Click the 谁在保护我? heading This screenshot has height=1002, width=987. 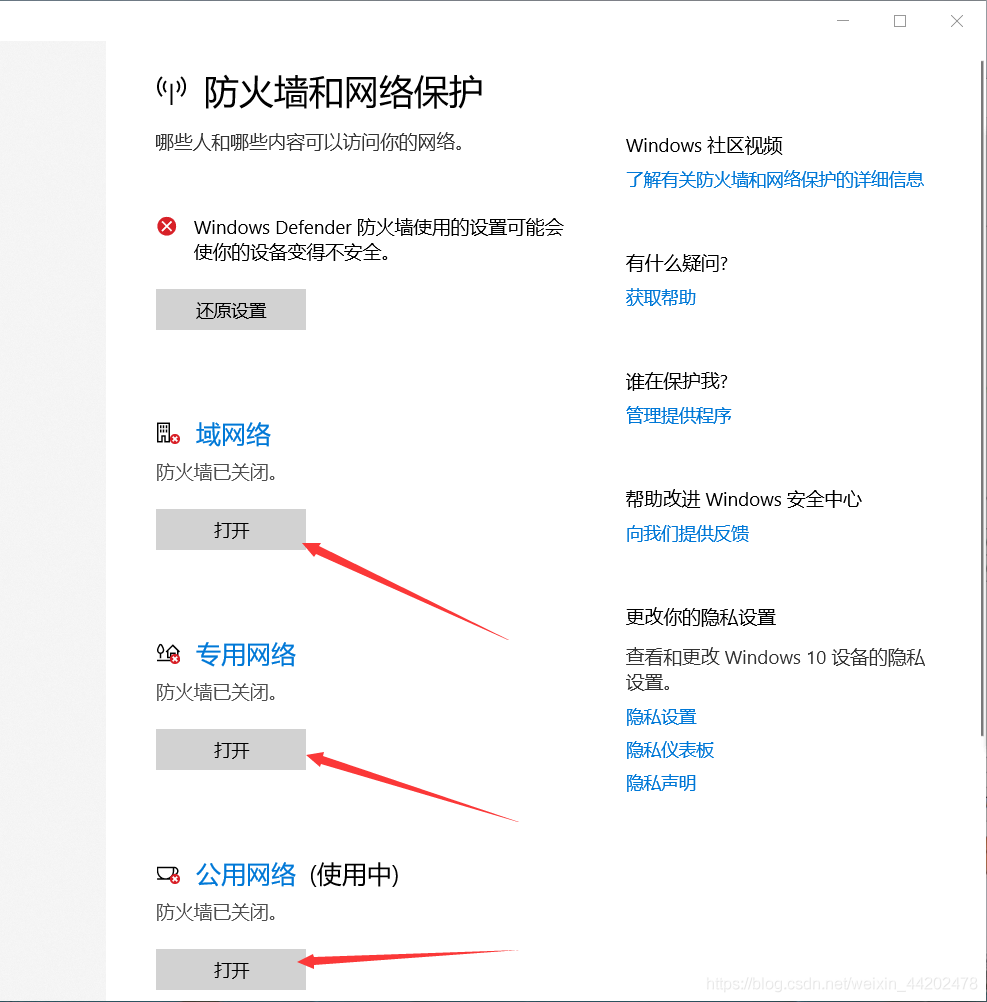point(677,382)
